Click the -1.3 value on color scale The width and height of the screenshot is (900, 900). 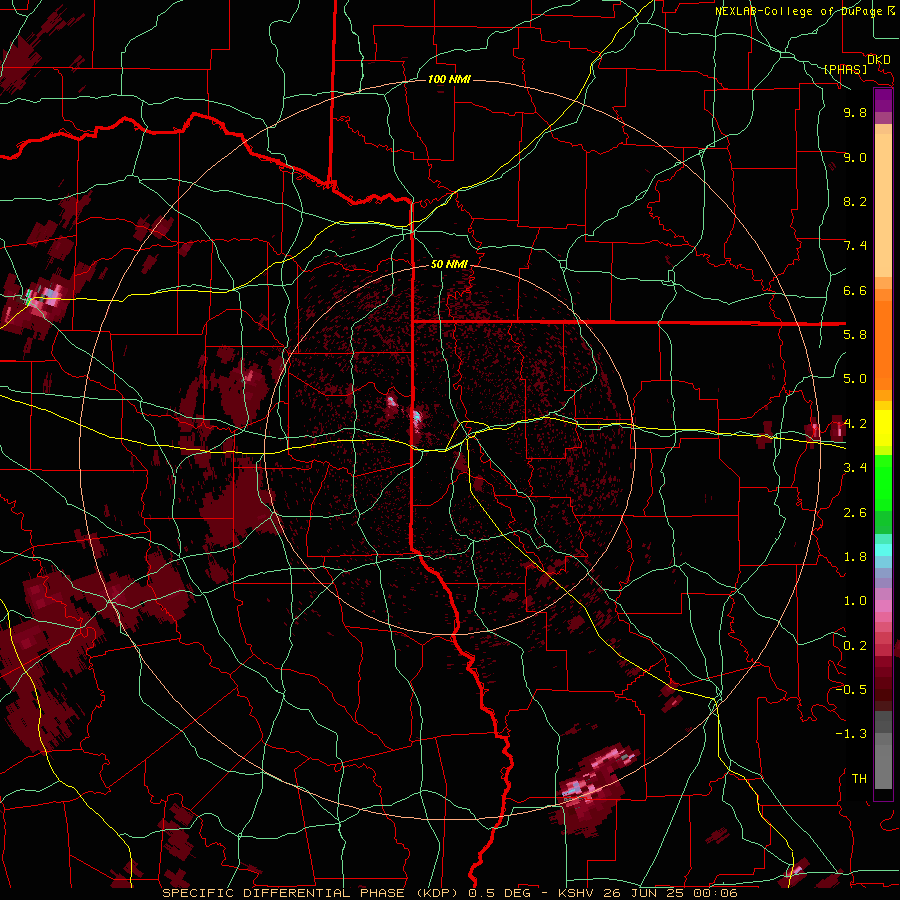pos(851,734)
